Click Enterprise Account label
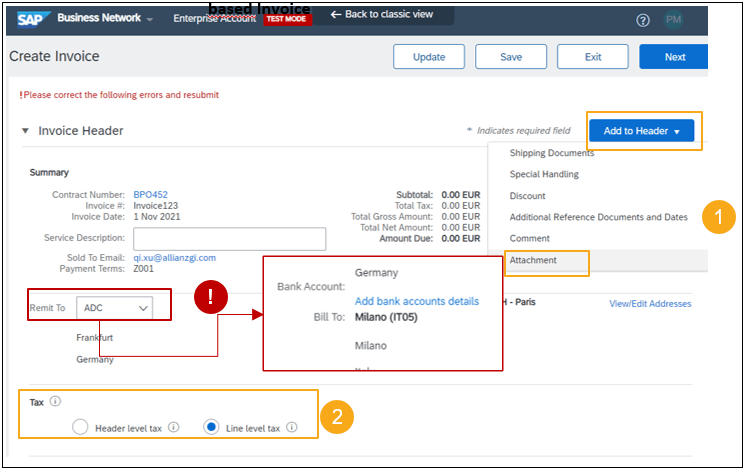This screenshot has height=472, width=745. point(215,19)
